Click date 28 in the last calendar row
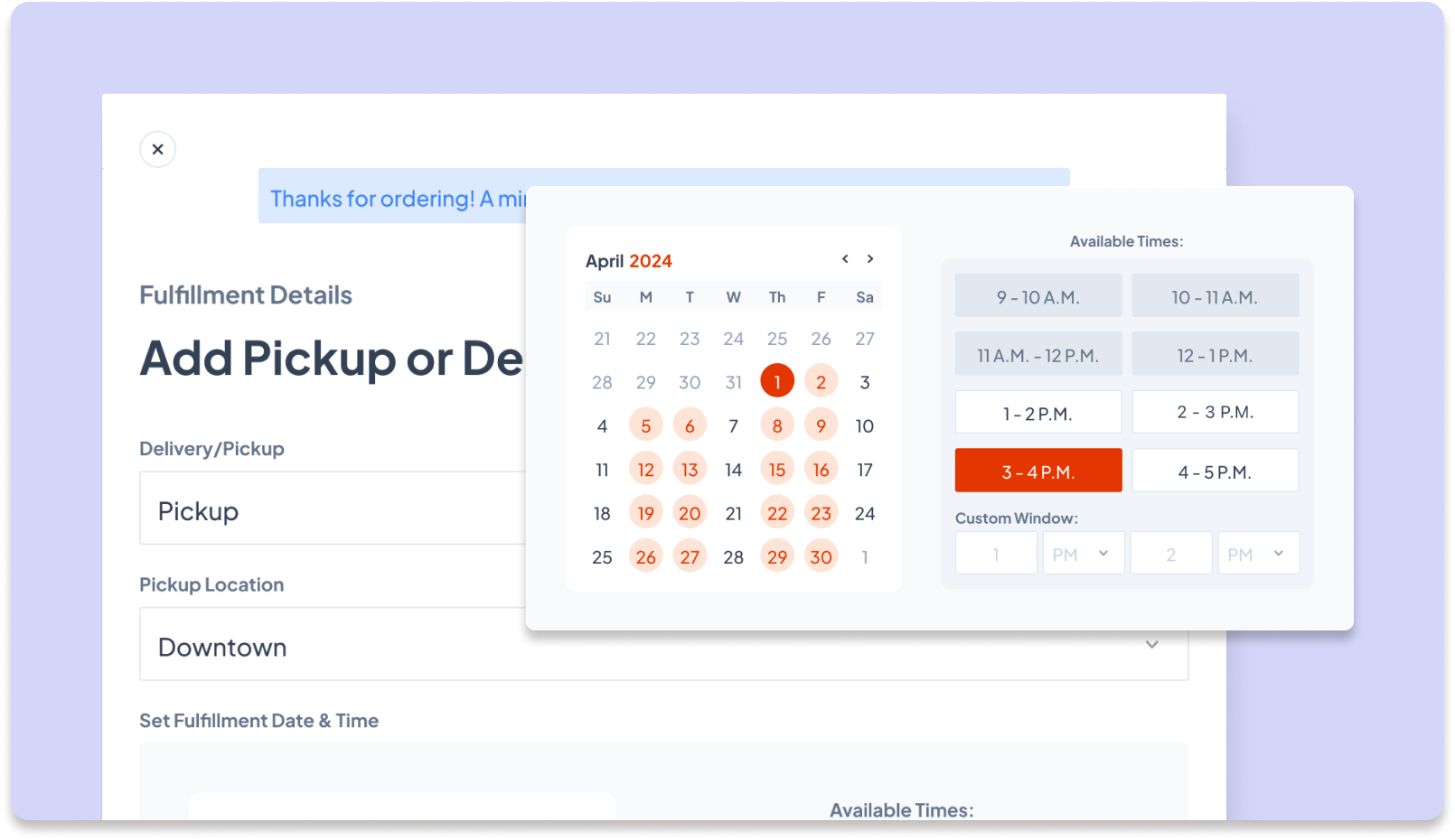 tap(734, 557)
